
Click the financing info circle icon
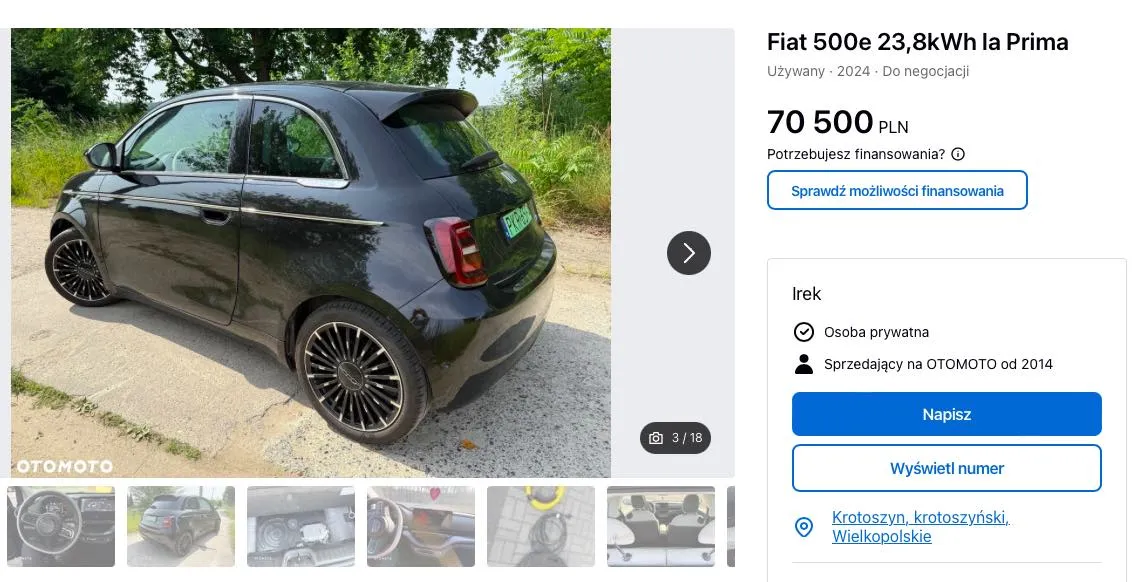[958, 154]
